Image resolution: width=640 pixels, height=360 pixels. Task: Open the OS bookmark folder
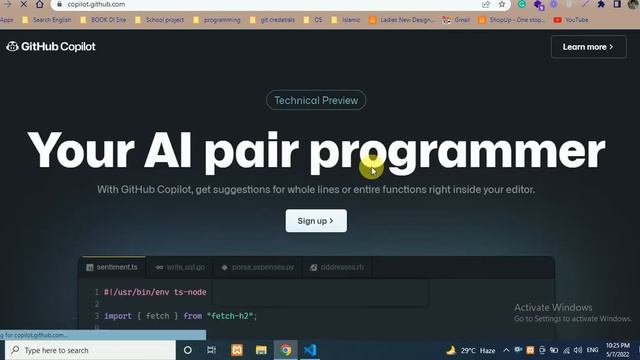pyautogui.click(x=313, y=20)
